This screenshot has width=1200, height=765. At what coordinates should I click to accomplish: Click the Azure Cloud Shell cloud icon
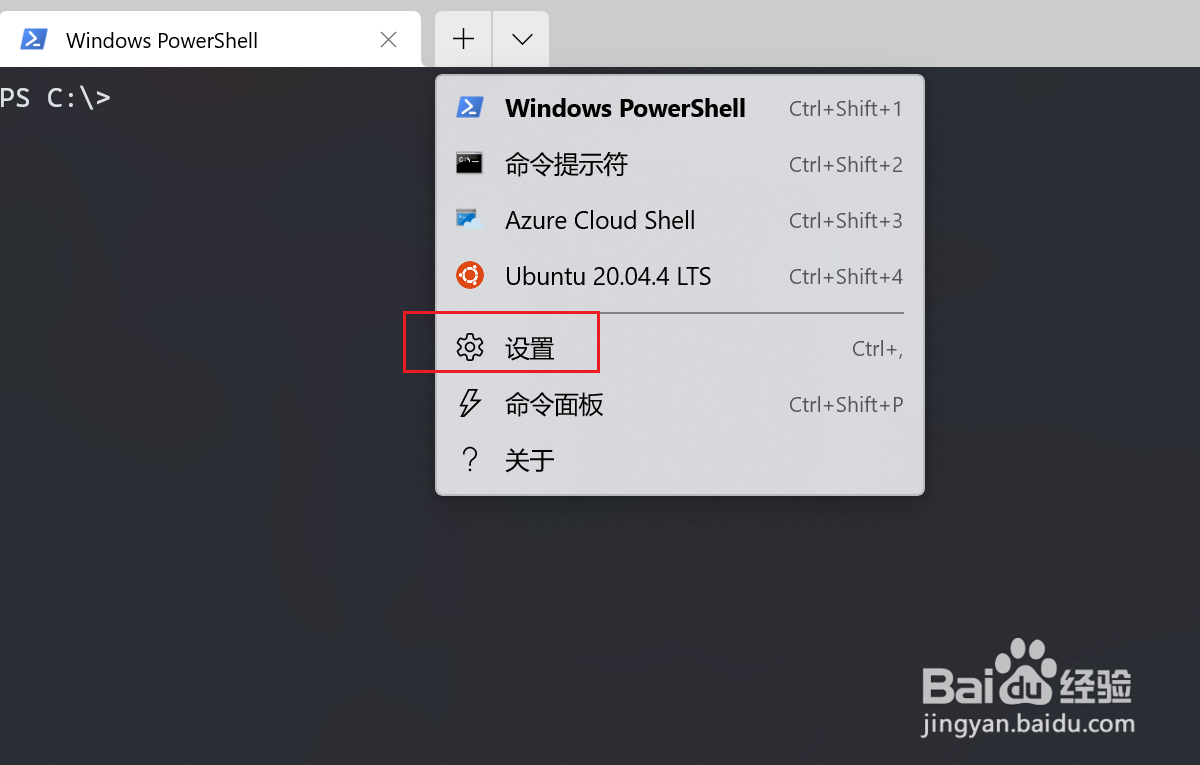click(470, 220)
